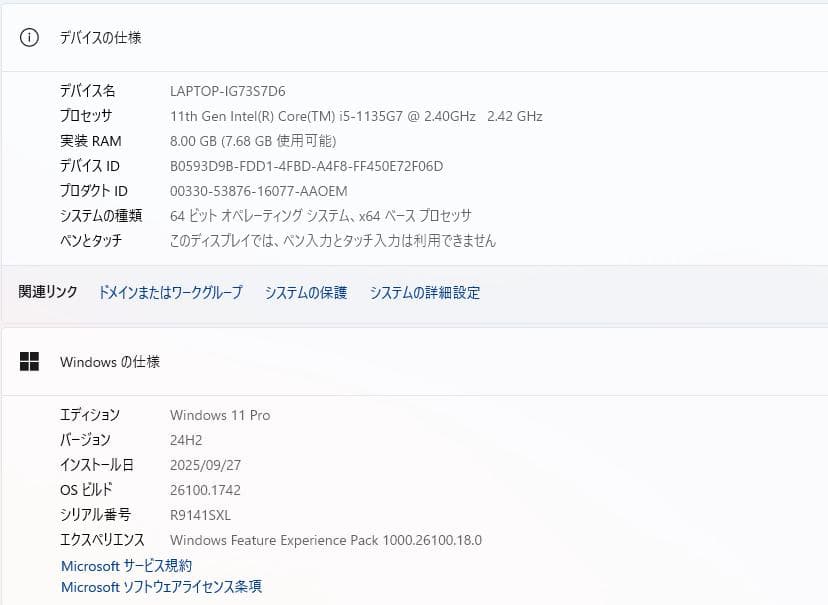Screen dimensions: 828x605
Task: Open the システムの詳細設定 link
Action: (x=424, y=293)
